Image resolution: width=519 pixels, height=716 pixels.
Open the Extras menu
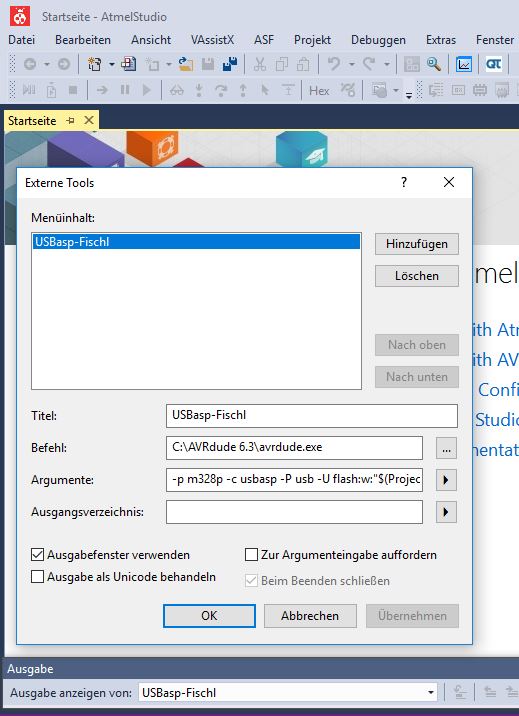tap(440, 40)
